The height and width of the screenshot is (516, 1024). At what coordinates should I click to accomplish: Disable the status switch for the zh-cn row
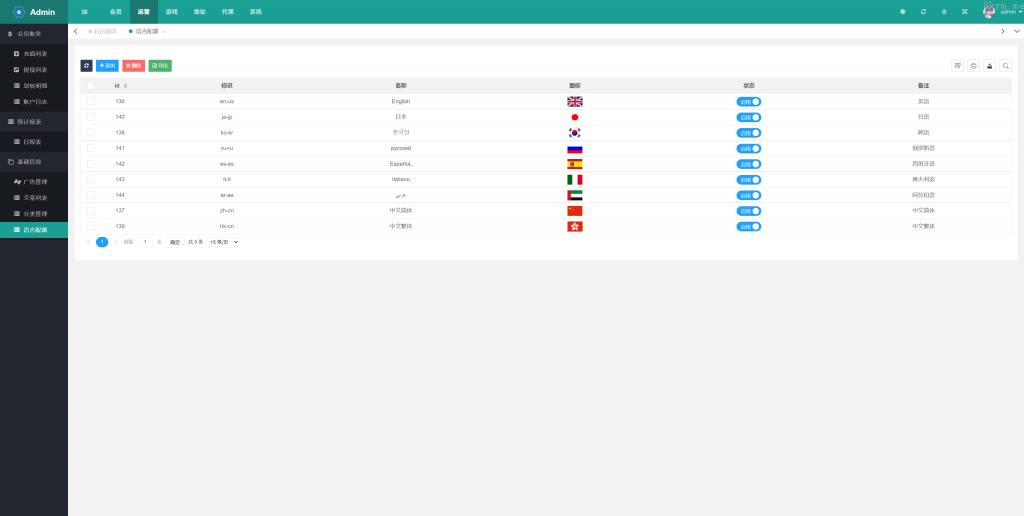pos(749,211)
